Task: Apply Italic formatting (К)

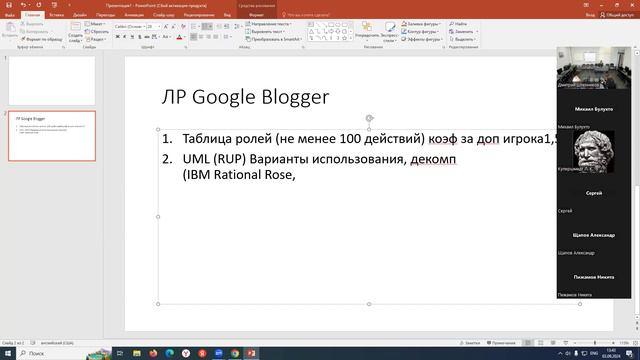Action: (x=125, y=37)
